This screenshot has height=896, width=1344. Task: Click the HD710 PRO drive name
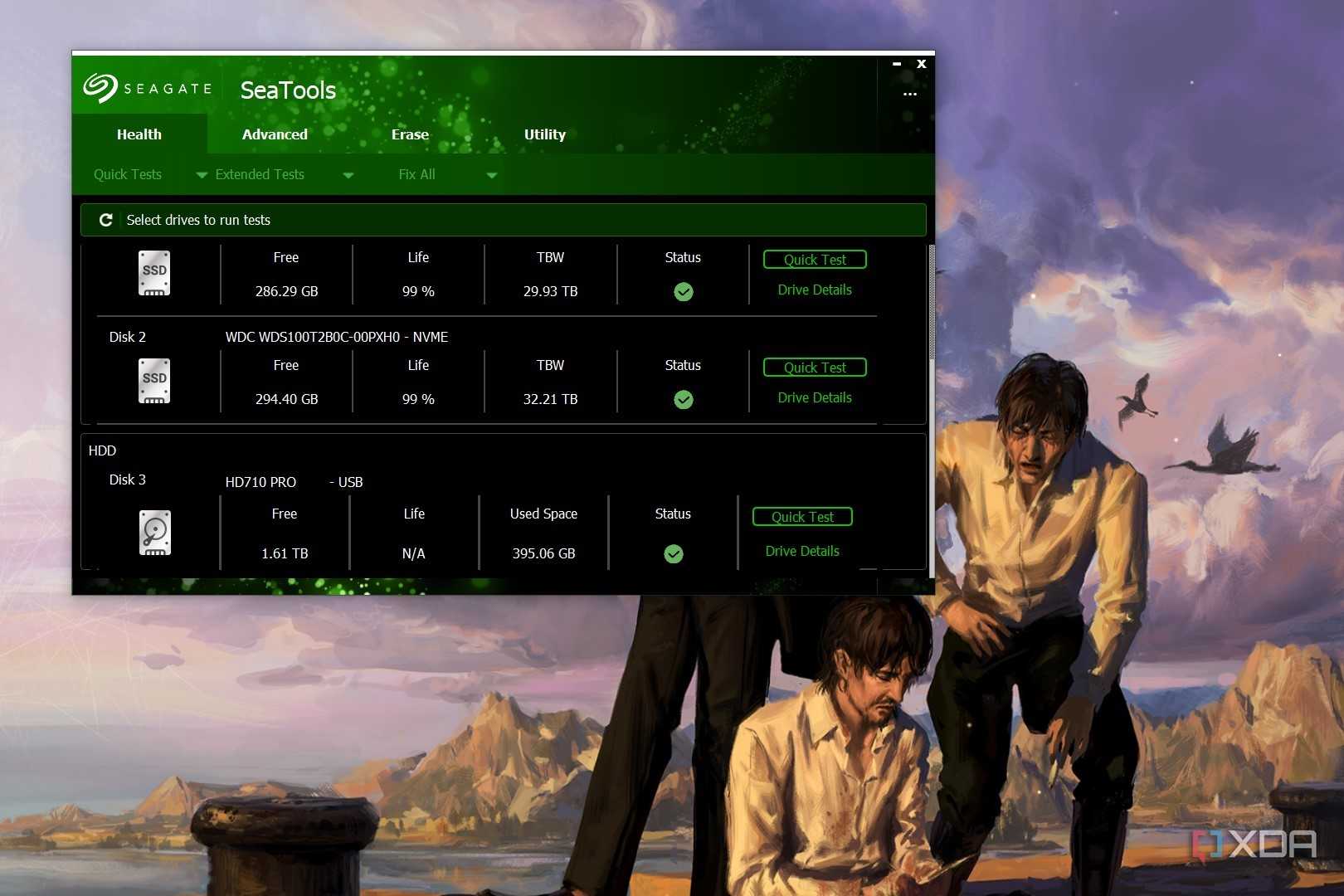click(261, 482)
